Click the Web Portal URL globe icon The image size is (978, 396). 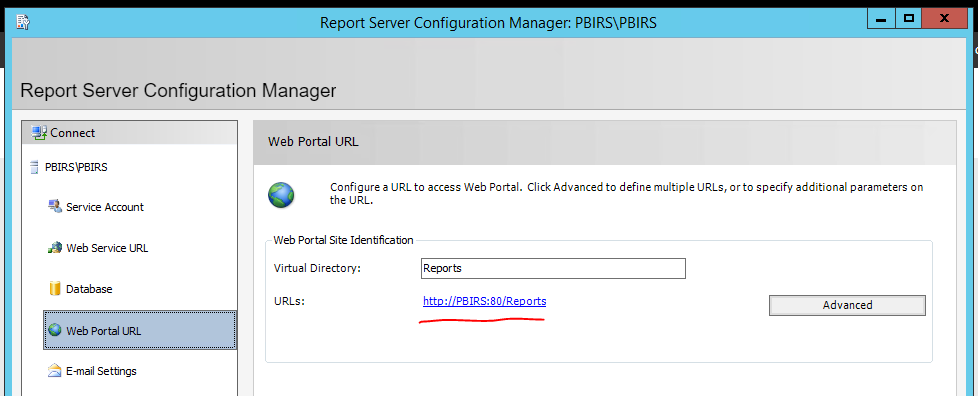[x=55, y=330]
